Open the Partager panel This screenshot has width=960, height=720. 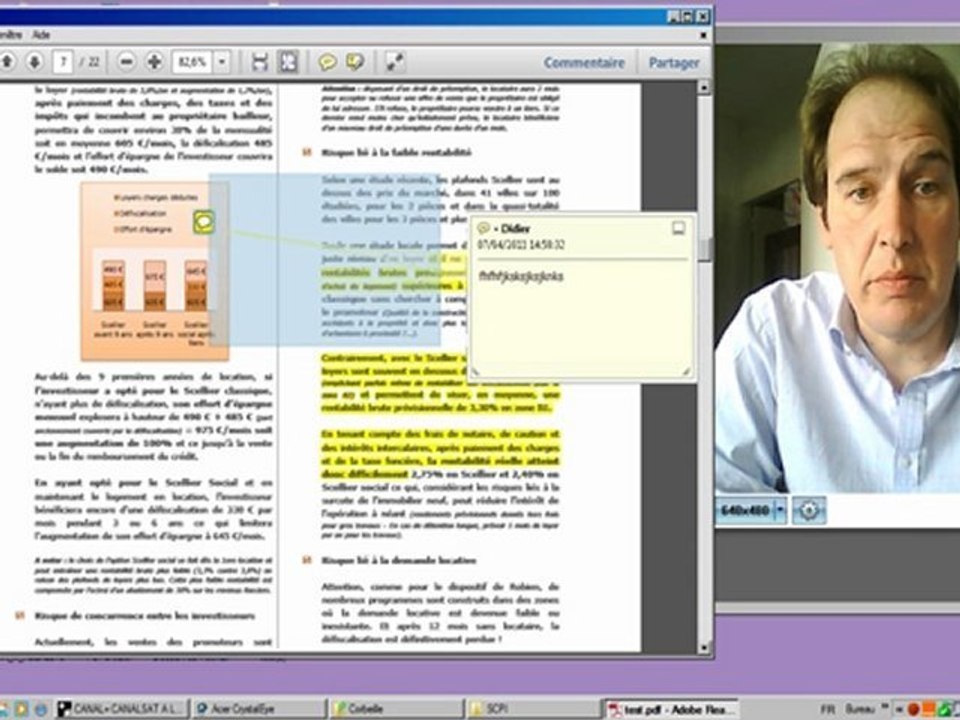[x=673, y=62]
